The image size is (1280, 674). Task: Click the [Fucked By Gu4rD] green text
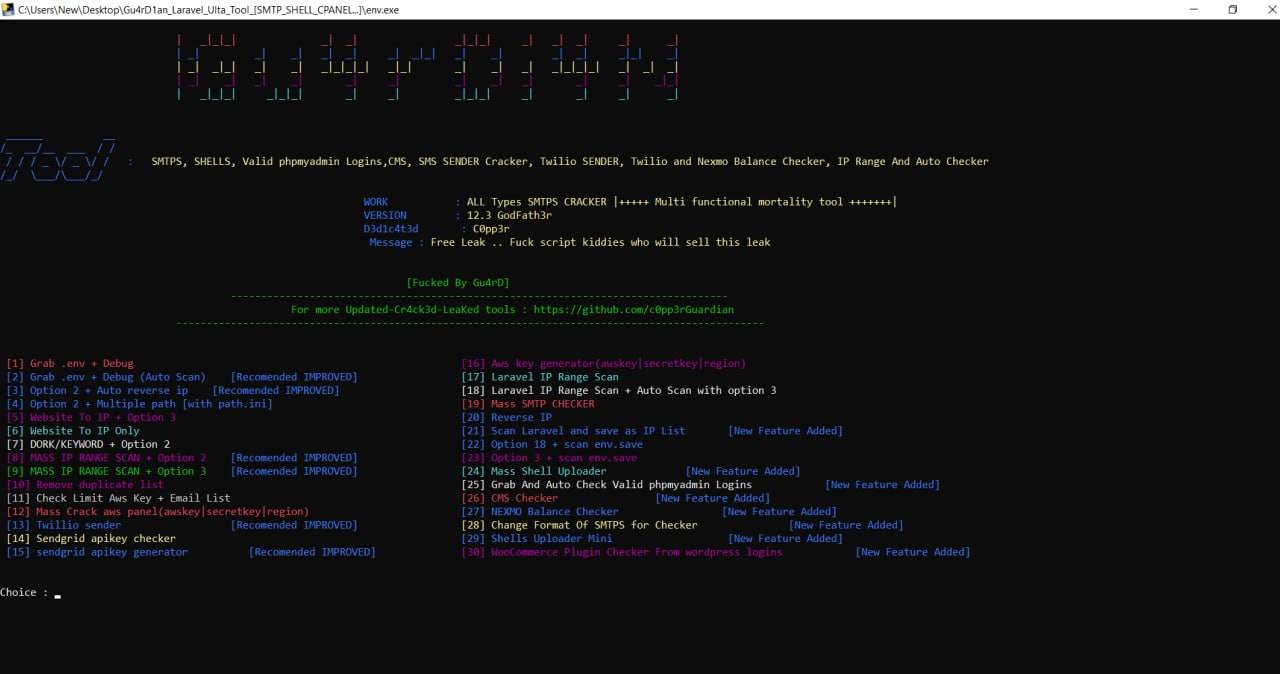click(x=458, y=283)
